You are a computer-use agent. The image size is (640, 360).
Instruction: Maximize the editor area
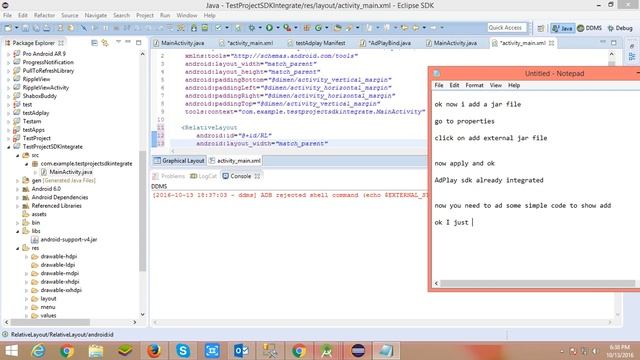[x=614, y=42]
